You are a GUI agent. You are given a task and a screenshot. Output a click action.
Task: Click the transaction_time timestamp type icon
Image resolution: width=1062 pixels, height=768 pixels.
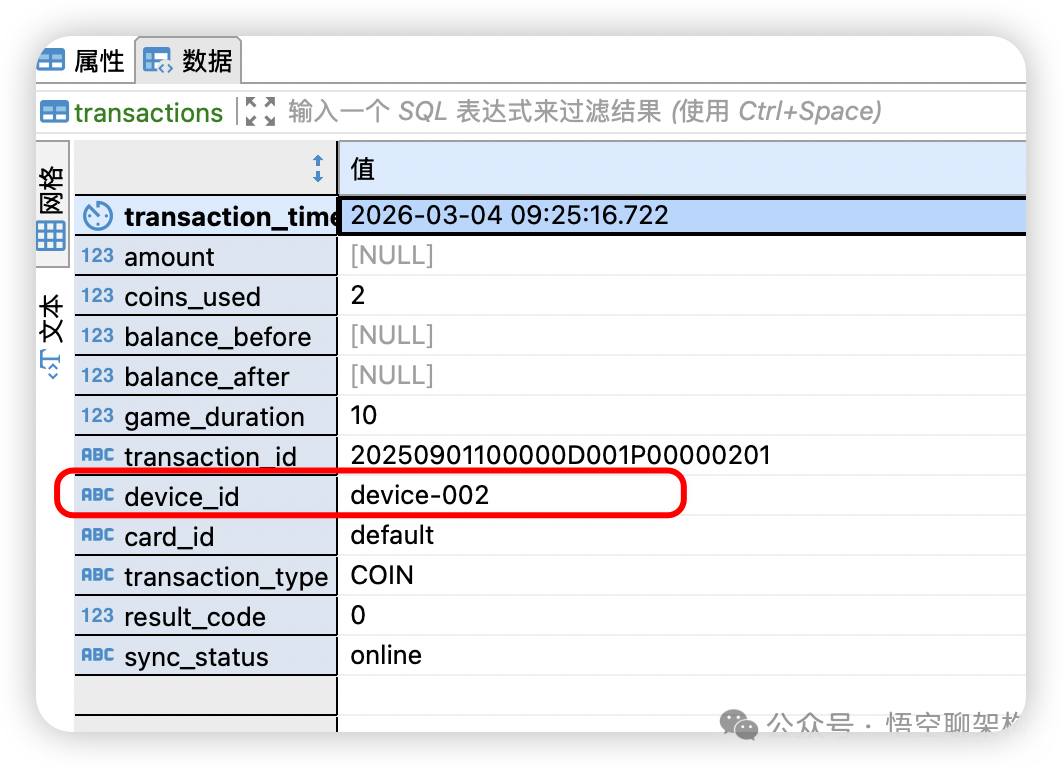pos(97,216)
